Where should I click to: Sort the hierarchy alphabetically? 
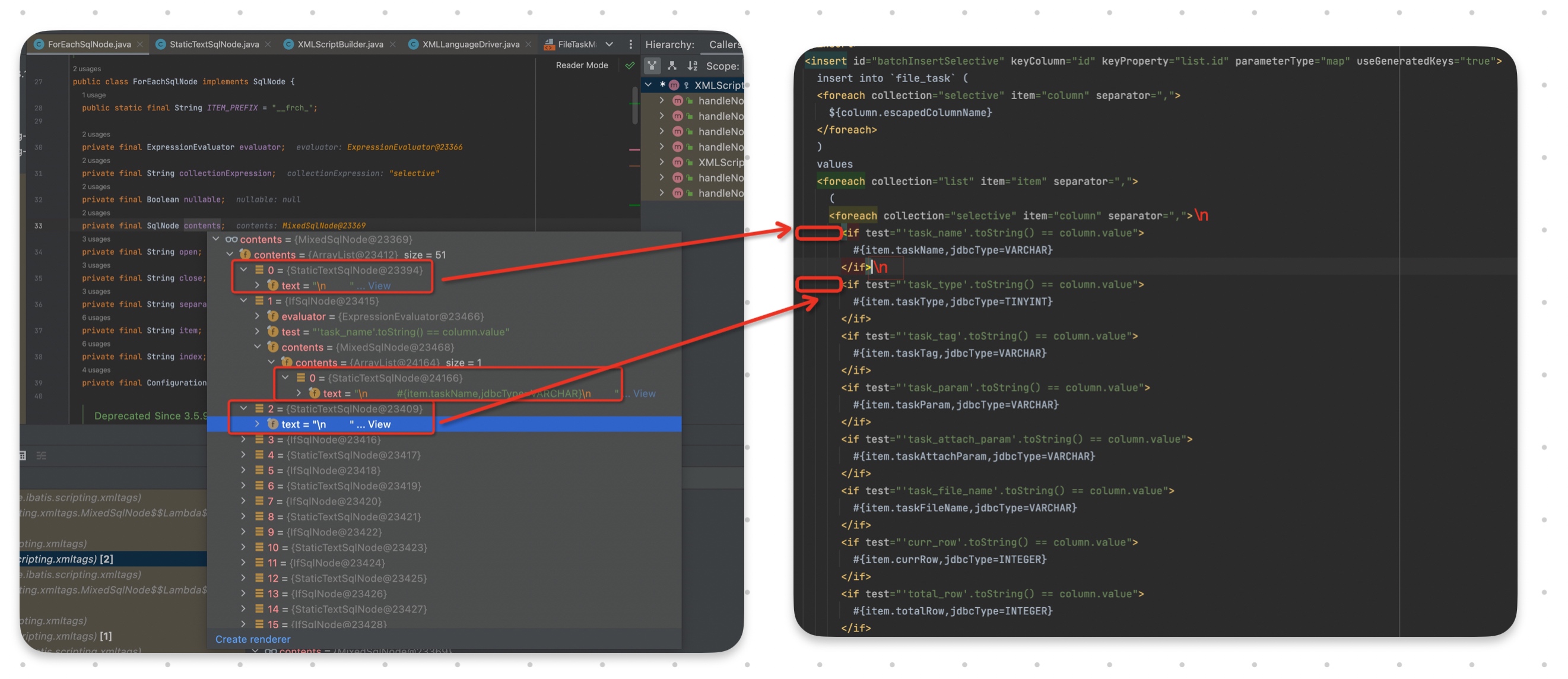pos(692,65)
